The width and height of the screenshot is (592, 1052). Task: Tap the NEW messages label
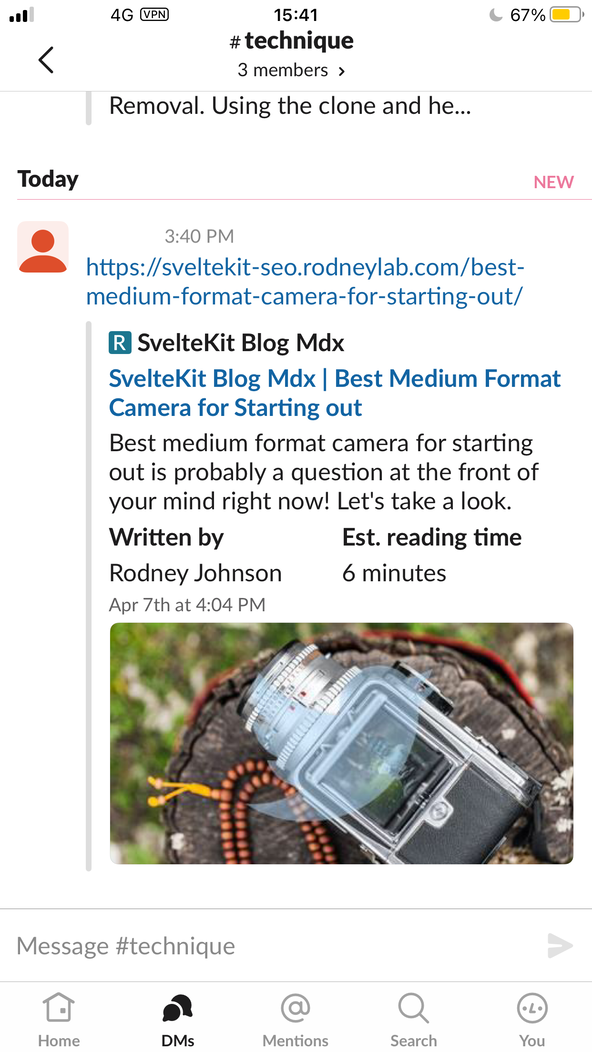[x=553, y=181]
